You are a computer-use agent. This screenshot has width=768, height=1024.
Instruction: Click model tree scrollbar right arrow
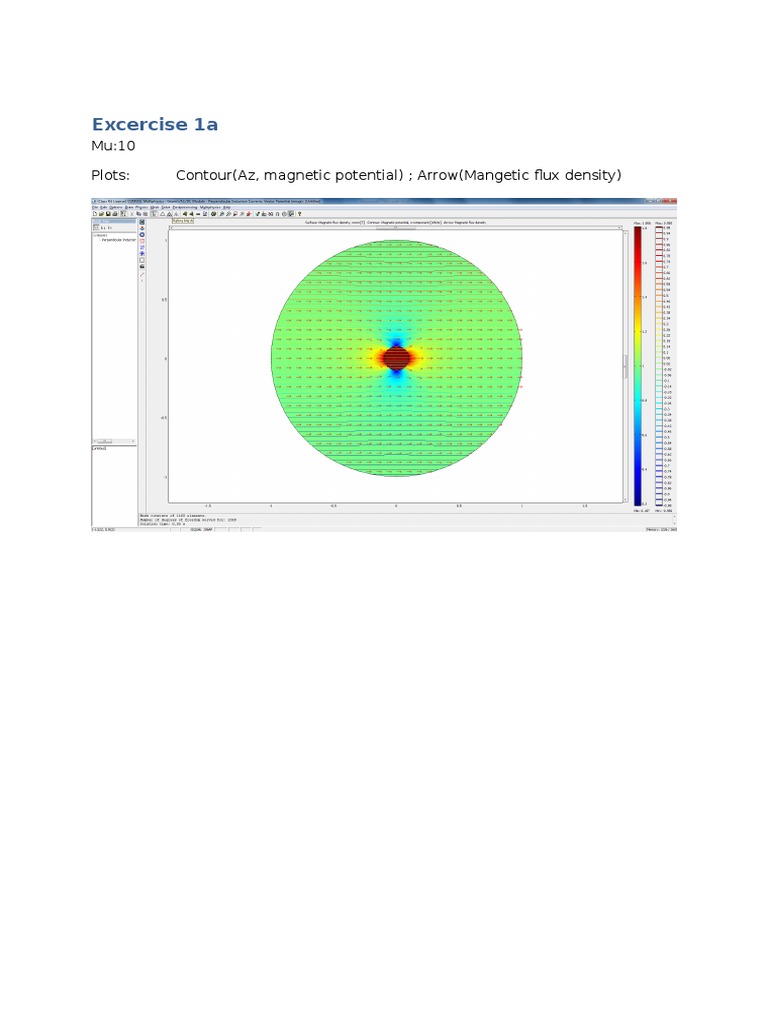(133, 441)
